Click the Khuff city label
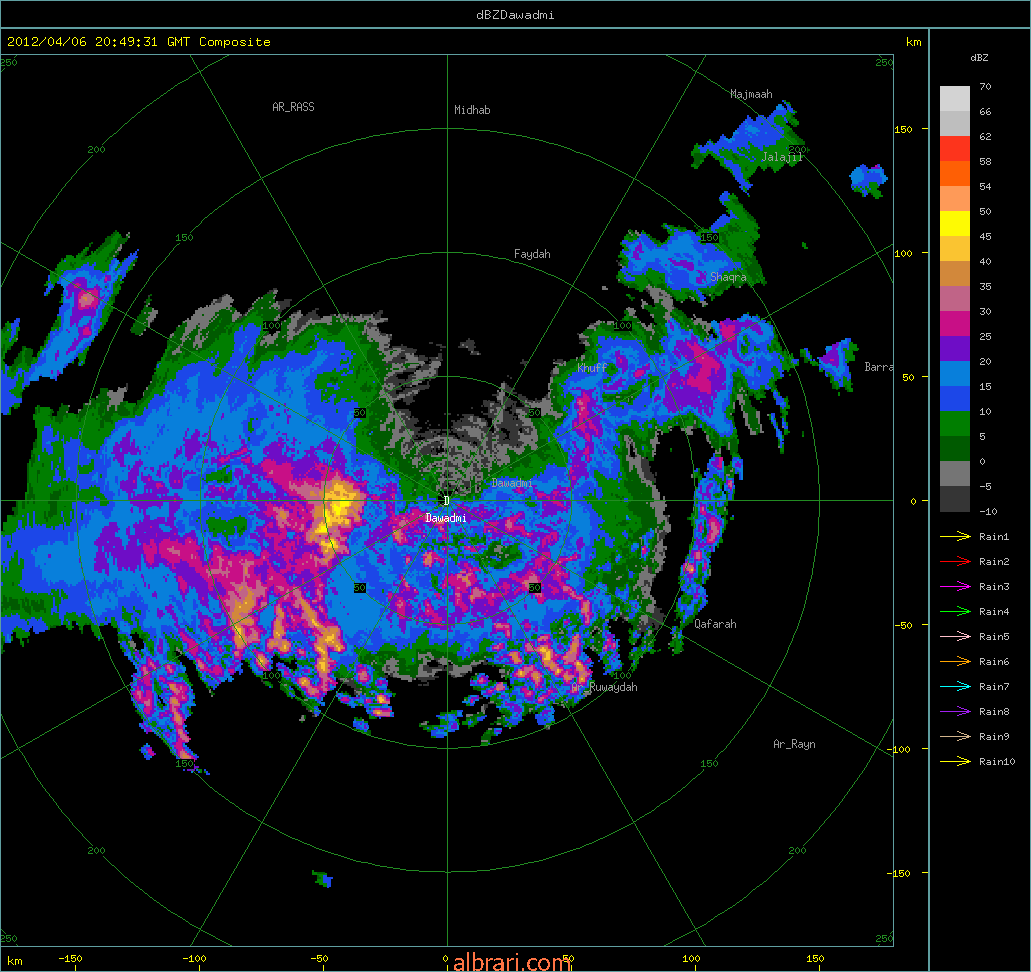This screenshot has width=1031, height=972. point(592,368)
